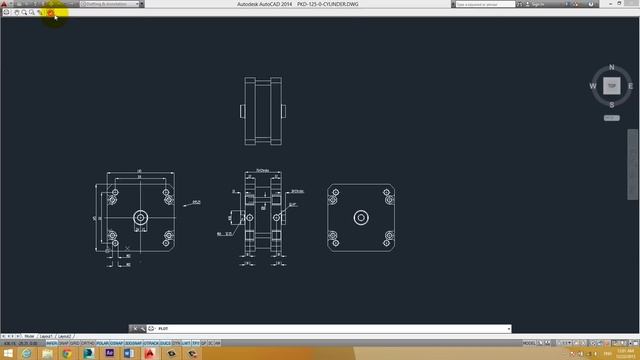Expand the command line history arrow
Viewport: 640px width, 360px height.
click(x=509, y=329)
